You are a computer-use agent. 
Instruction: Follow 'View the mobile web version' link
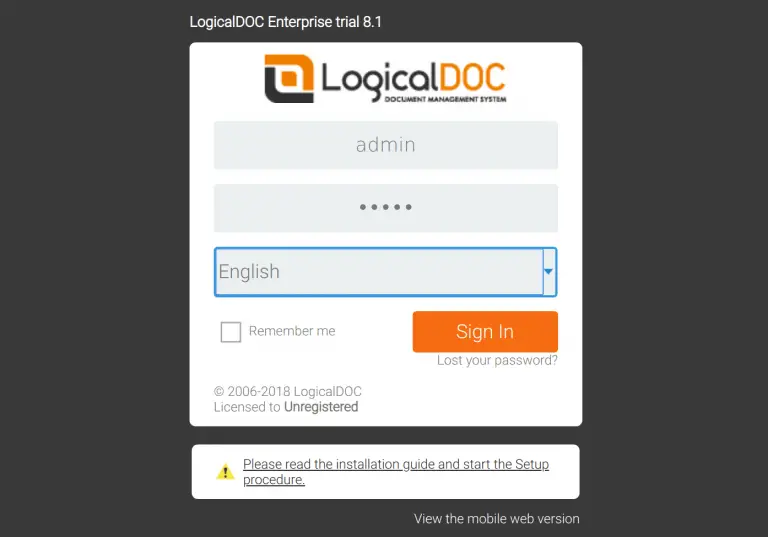click(x=497, y=519)
